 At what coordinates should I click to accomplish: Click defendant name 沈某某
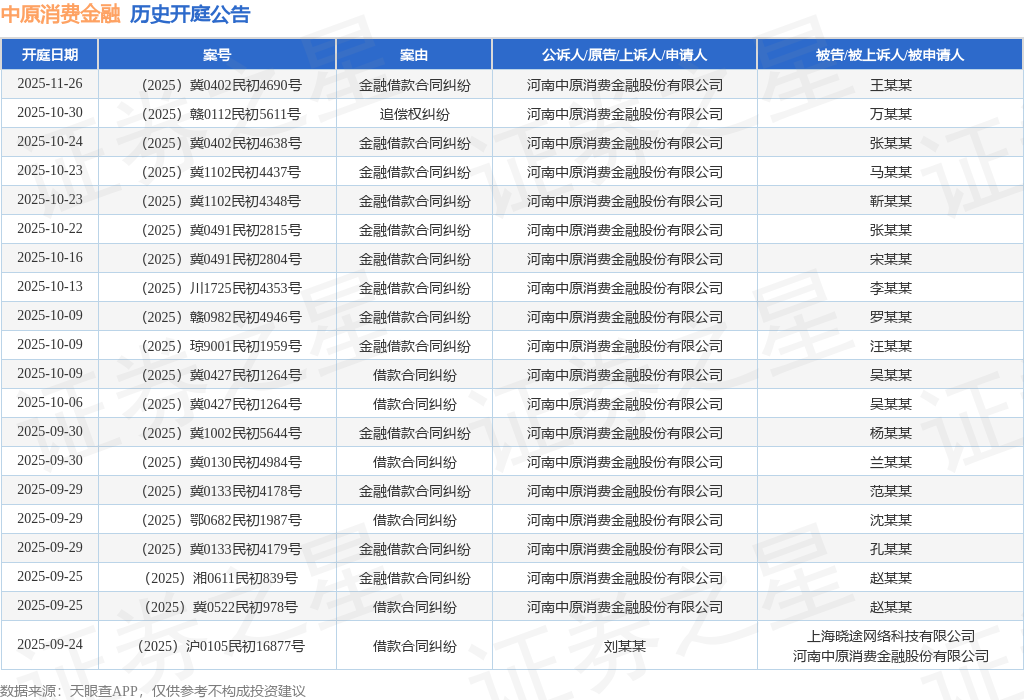890,520
